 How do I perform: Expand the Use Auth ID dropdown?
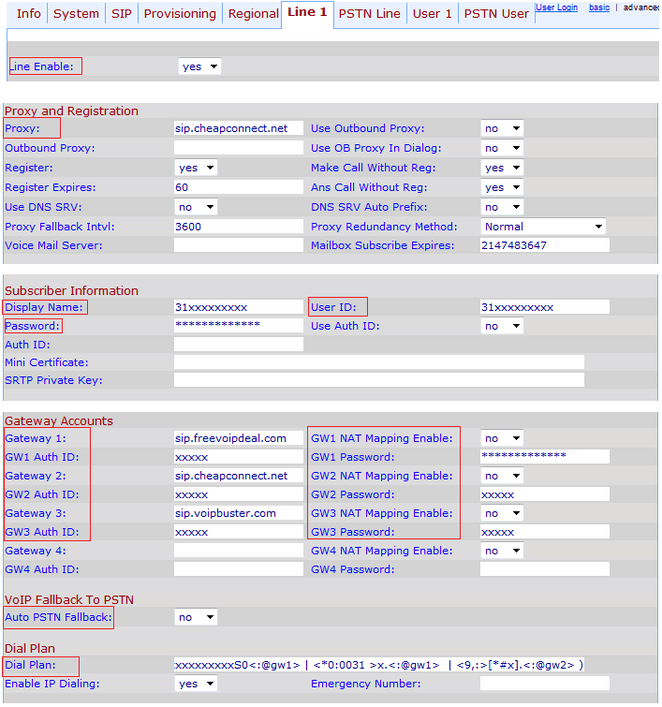pos(502,326)
